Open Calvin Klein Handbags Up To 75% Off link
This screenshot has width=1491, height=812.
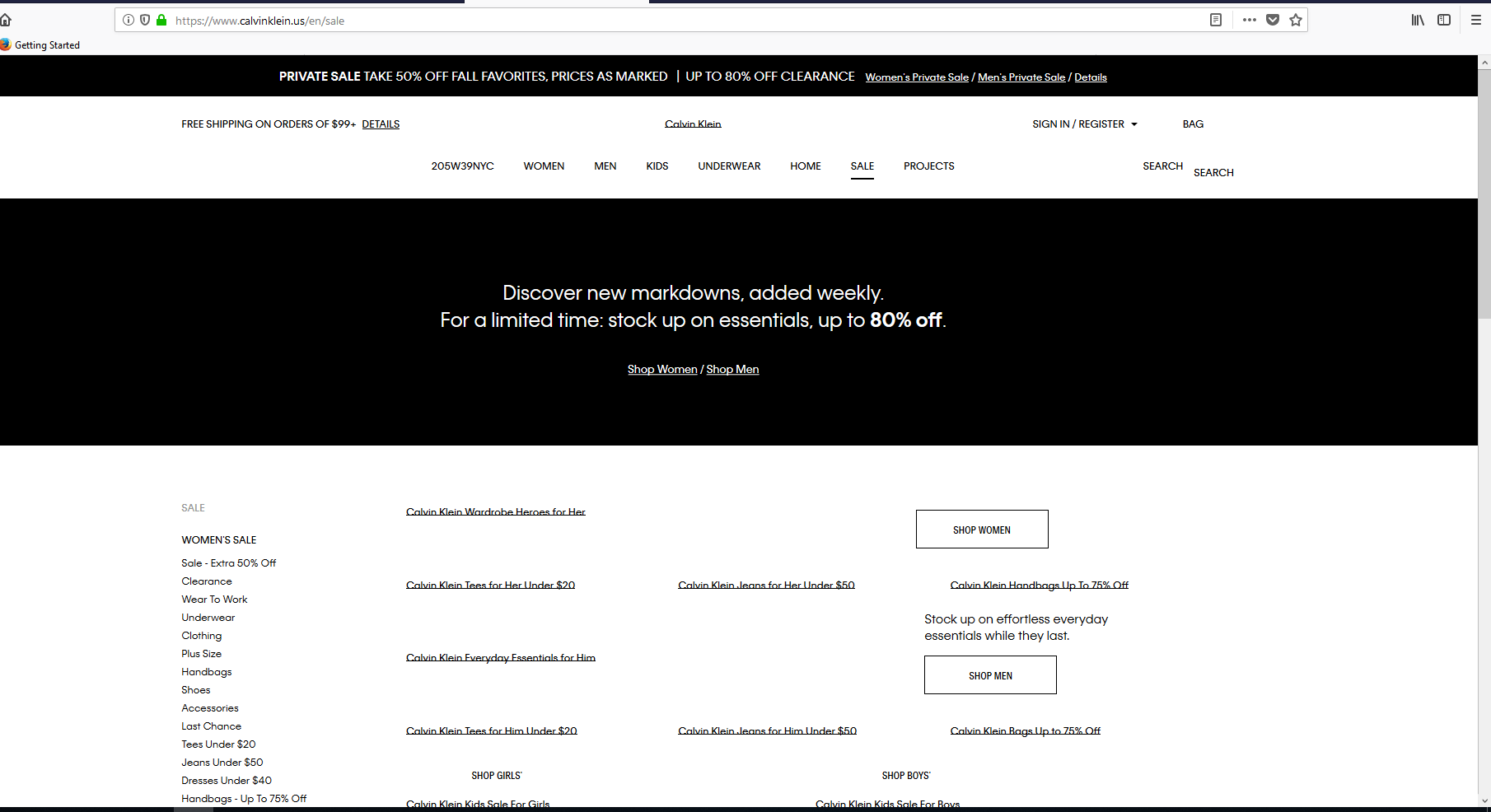click(1040, 586)
